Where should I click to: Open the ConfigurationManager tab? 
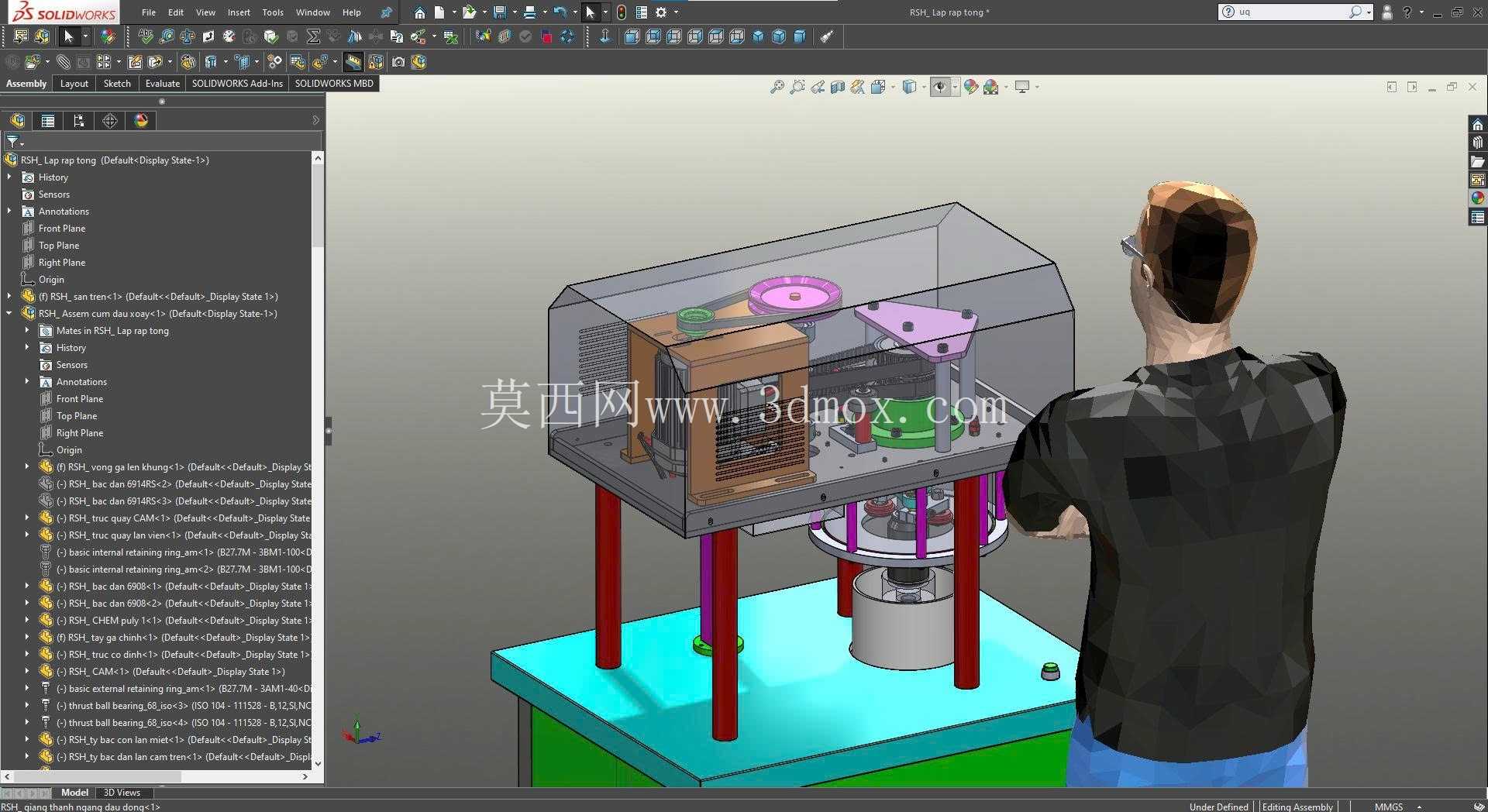tap(79, 120)
